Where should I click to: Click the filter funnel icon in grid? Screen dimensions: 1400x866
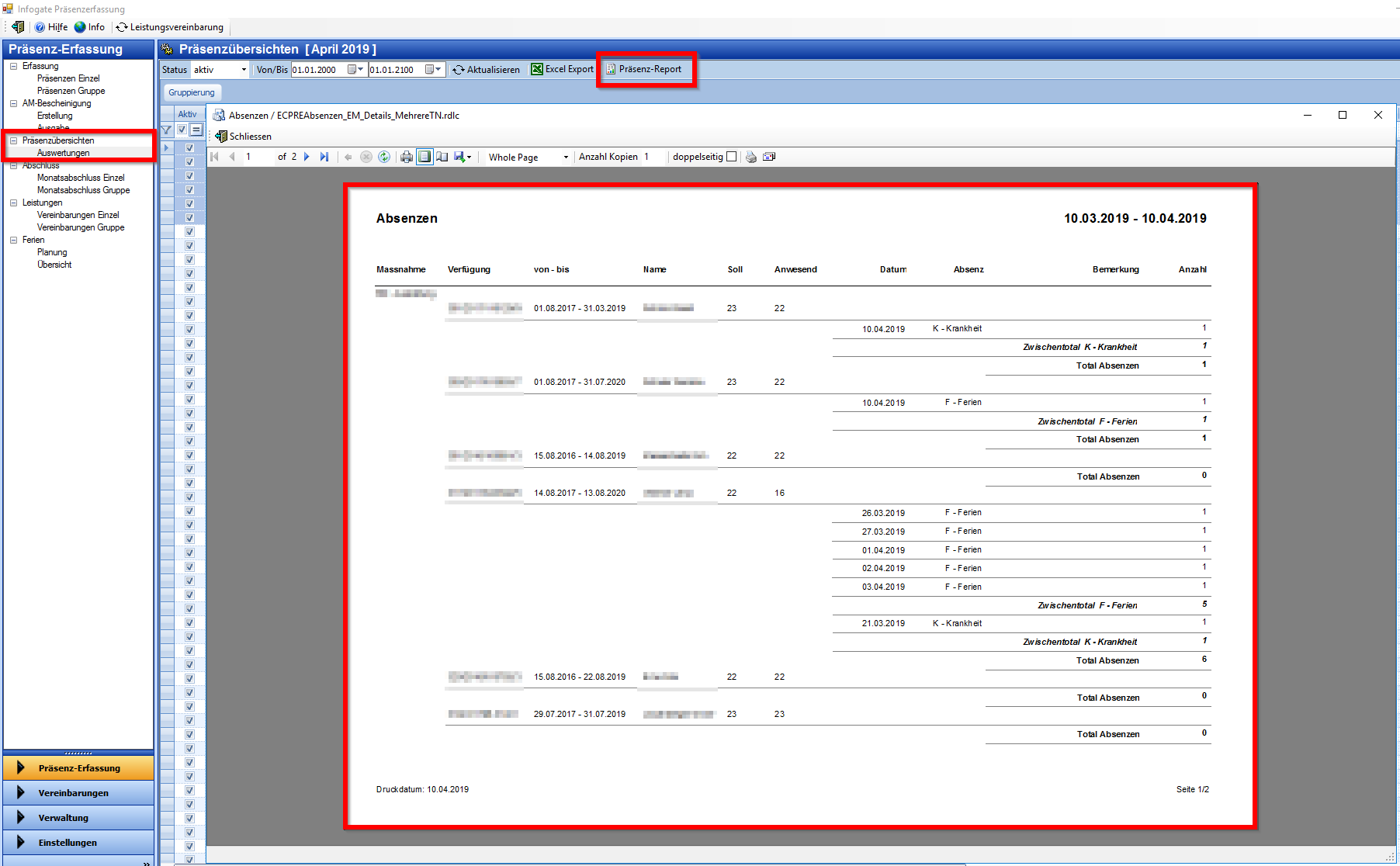(166, 130)
